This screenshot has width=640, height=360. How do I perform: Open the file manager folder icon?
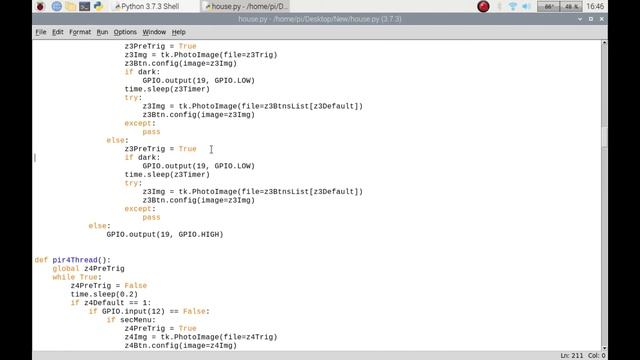pyautogui.click(x=70, y=6)
